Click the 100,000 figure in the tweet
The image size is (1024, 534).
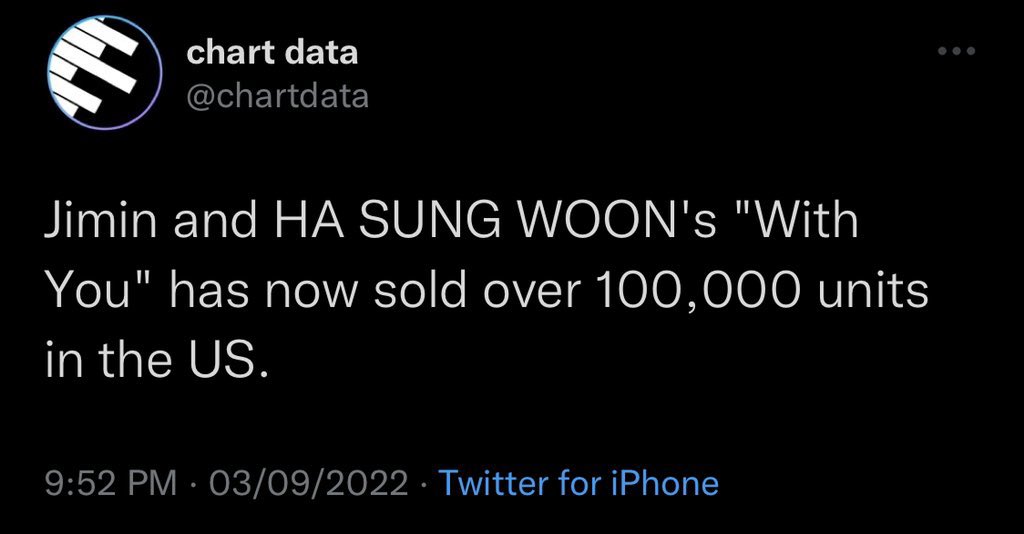click(x=696, y=291)
